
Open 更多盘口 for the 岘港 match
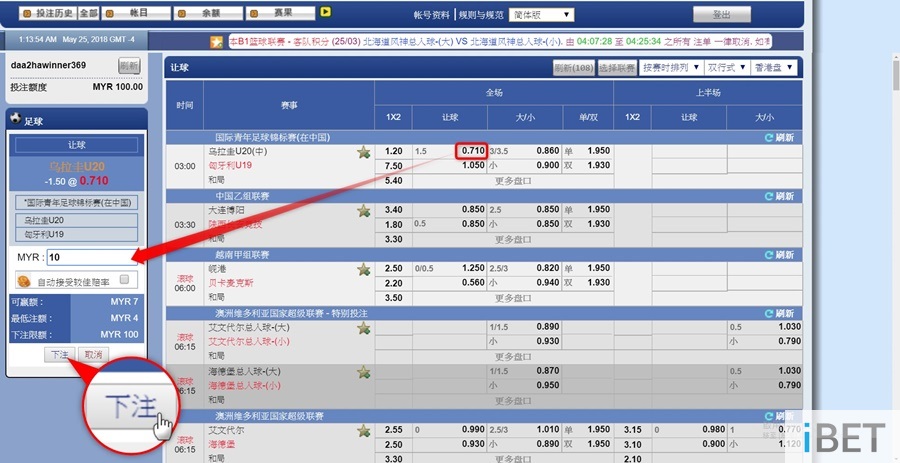click(513, 298)
